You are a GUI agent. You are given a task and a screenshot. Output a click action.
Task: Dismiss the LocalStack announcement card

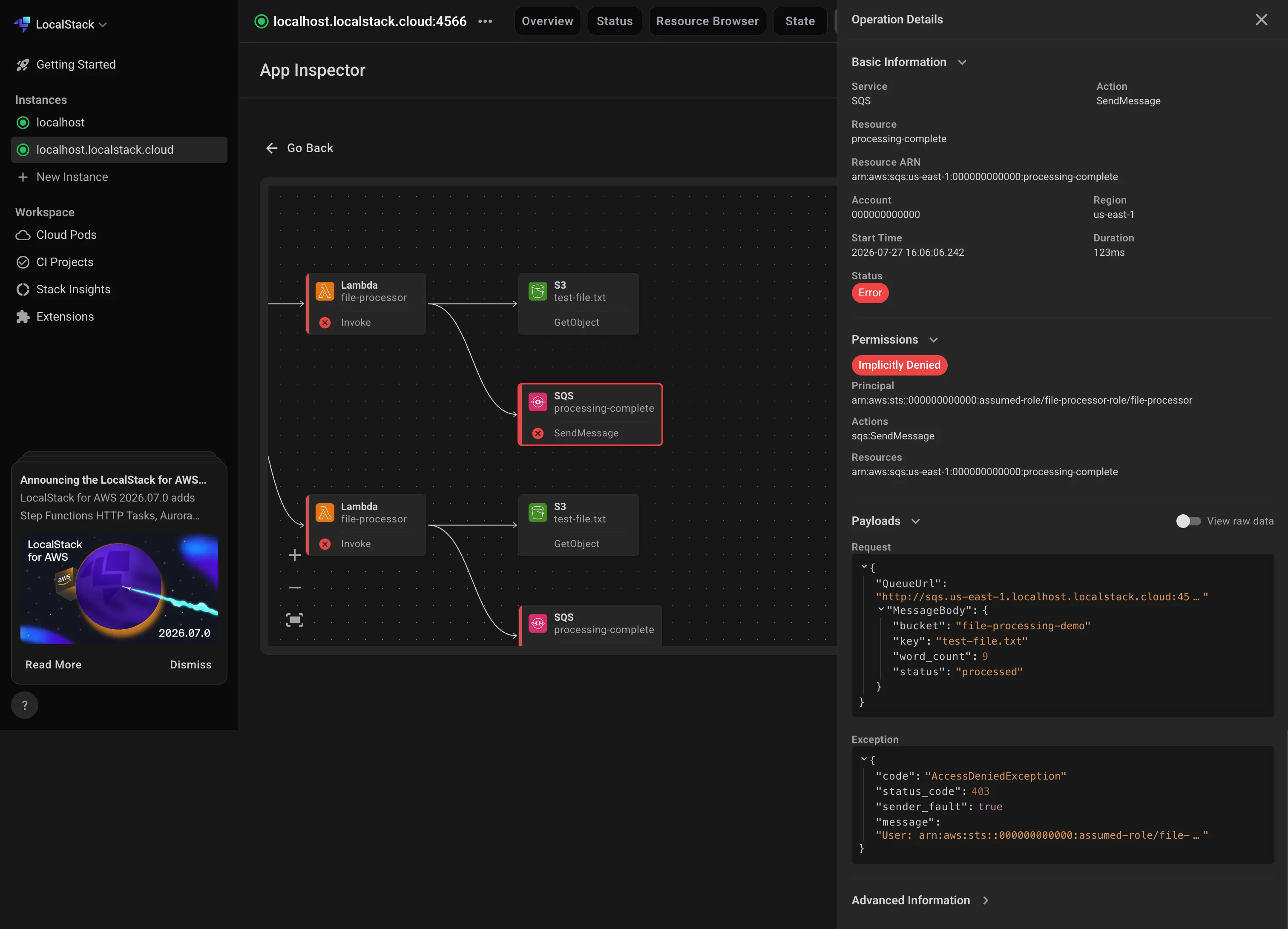190,664
